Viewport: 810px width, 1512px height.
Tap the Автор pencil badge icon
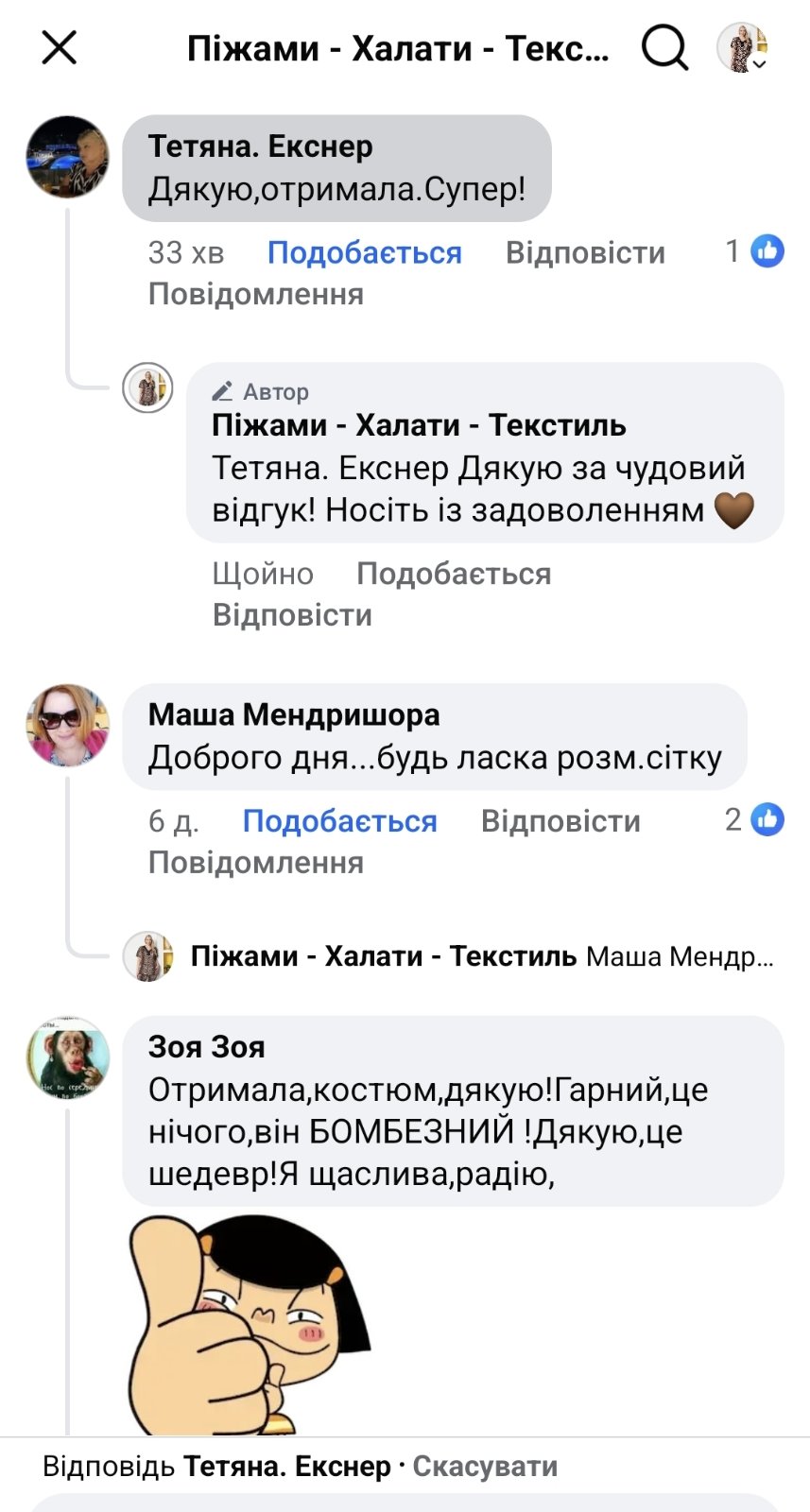[223, 391]
